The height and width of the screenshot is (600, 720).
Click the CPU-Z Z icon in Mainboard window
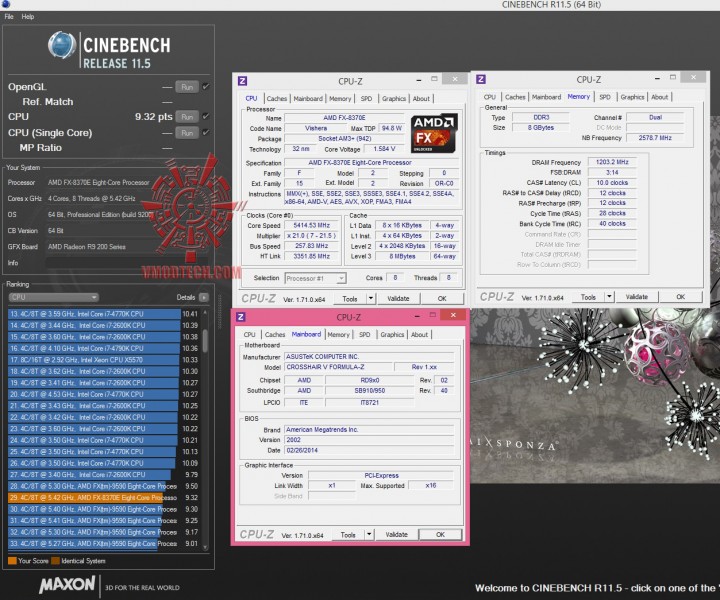pos(241,317)
